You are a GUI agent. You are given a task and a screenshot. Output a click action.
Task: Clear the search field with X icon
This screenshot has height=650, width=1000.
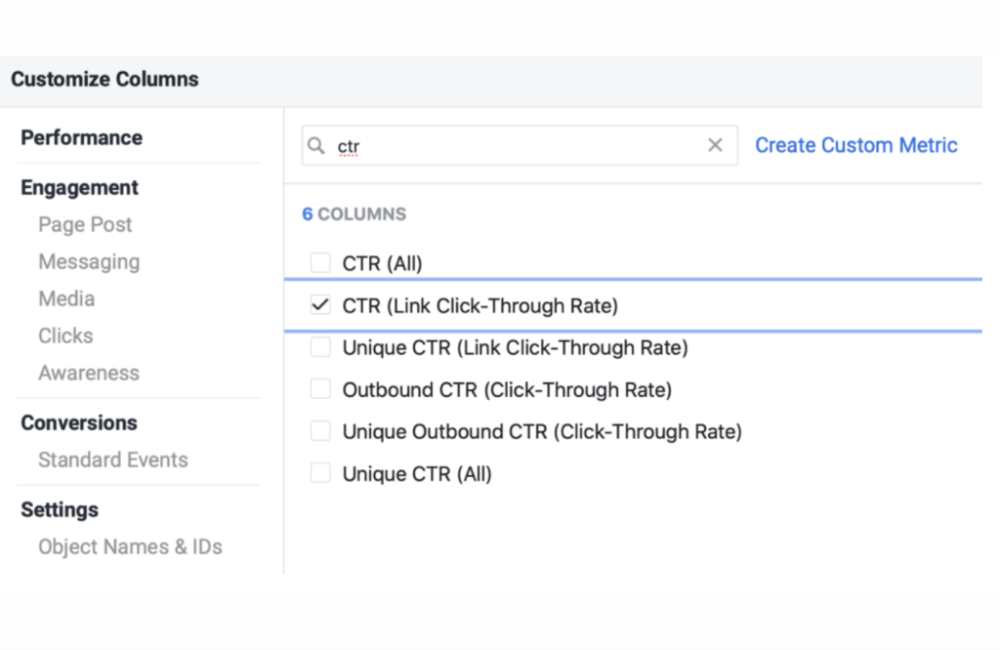715,146
